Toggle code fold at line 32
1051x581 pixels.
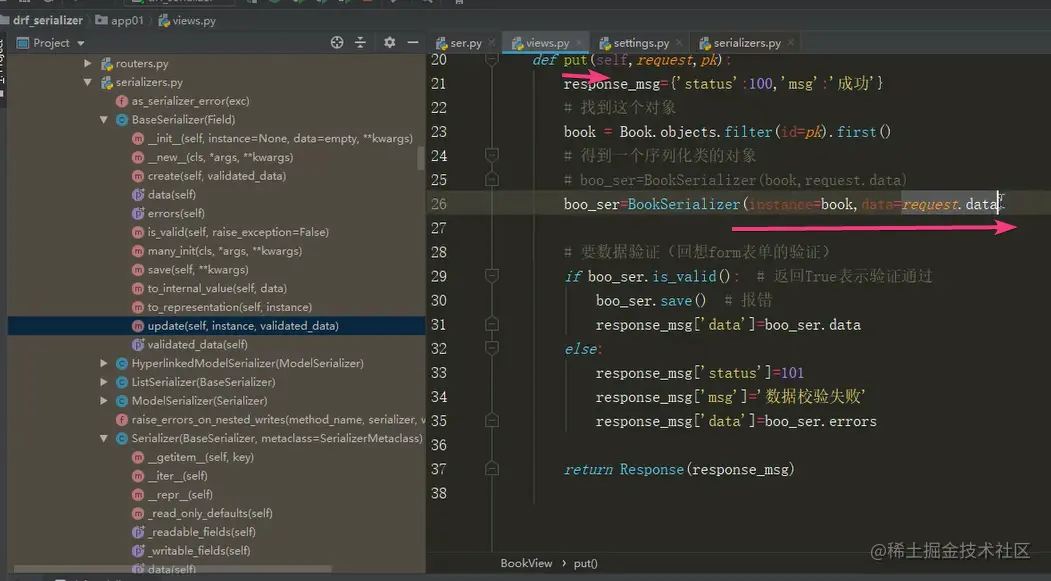(491, 348)
